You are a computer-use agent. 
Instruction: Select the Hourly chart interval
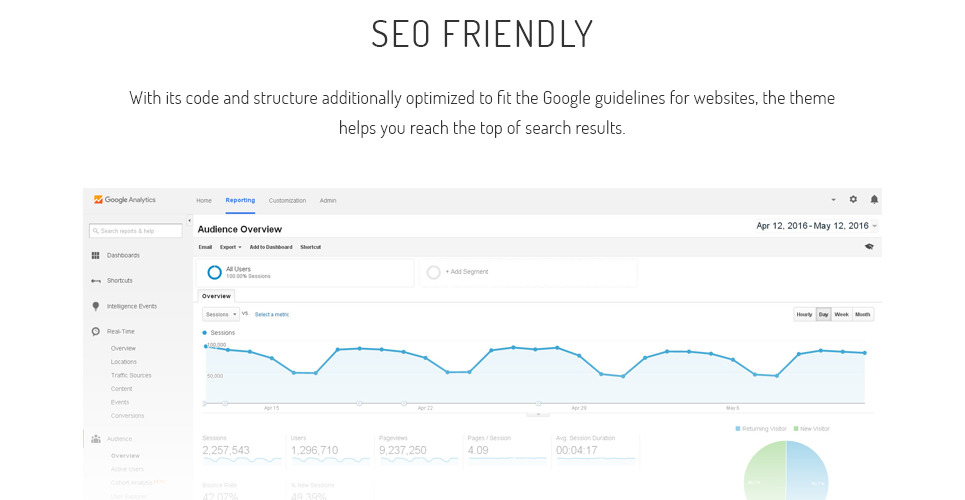tap(804, 314)
